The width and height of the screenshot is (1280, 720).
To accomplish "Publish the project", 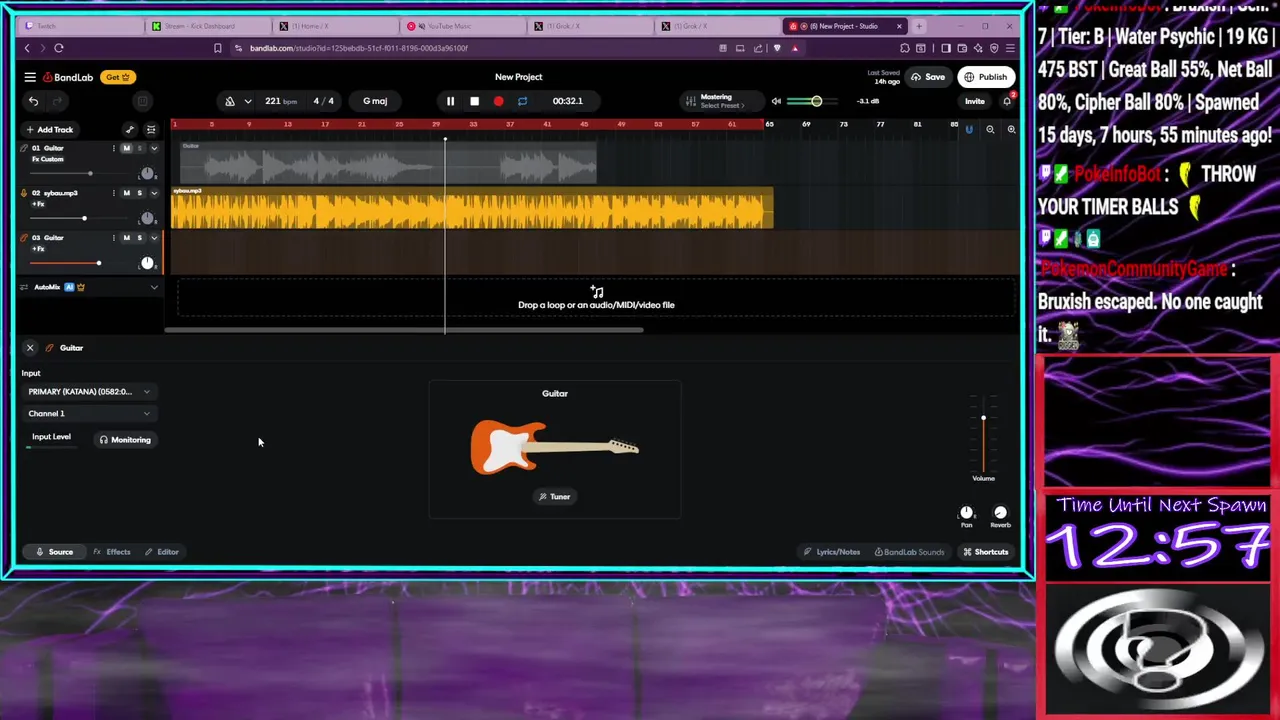I will tap(985, 77).
